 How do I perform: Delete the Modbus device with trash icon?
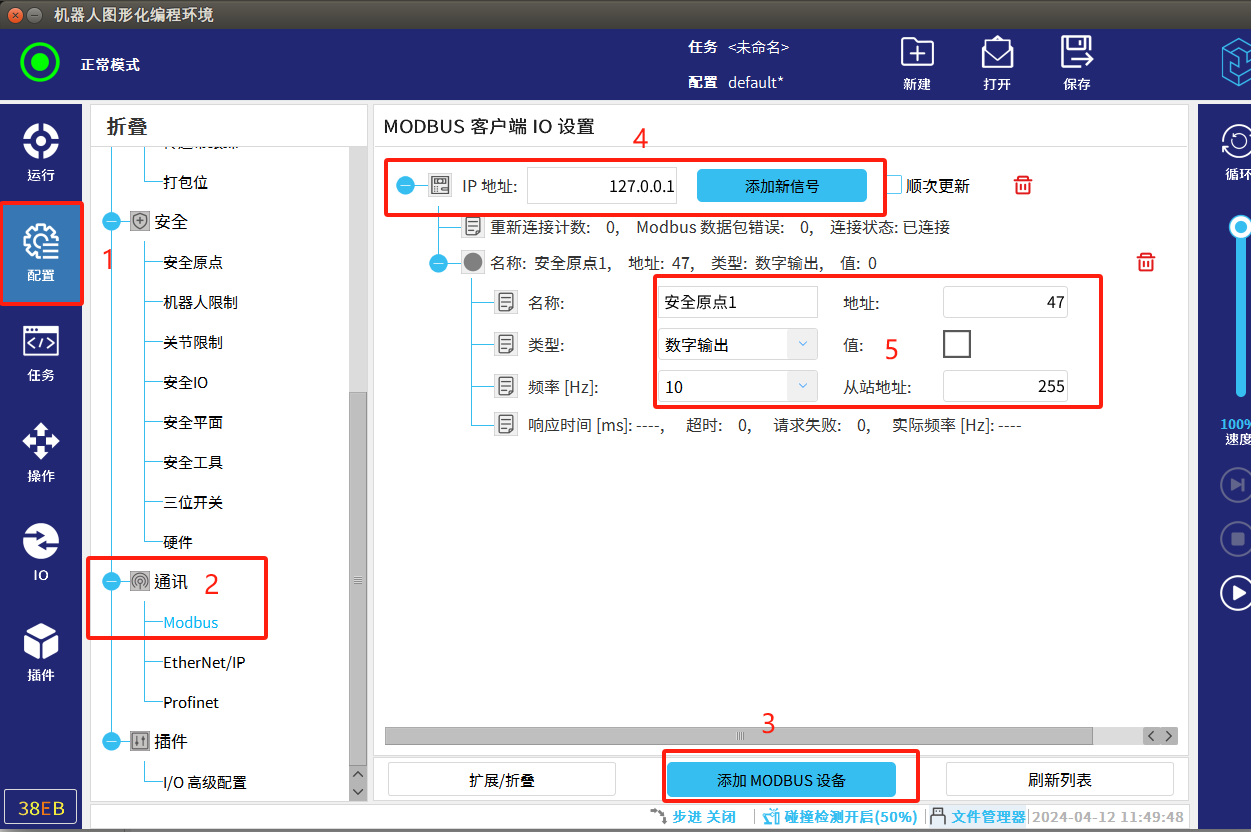(x=1023, y=185)
